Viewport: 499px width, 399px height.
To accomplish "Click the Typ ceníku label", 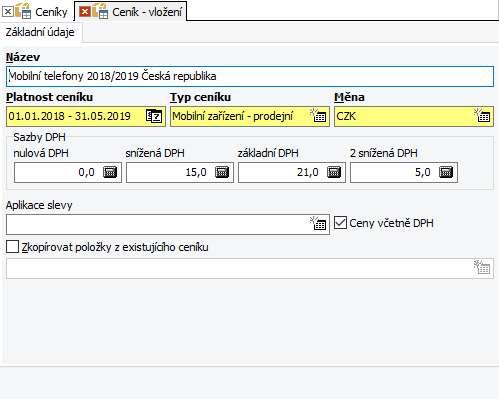I will pyautogui.click(x=200, y=97).
